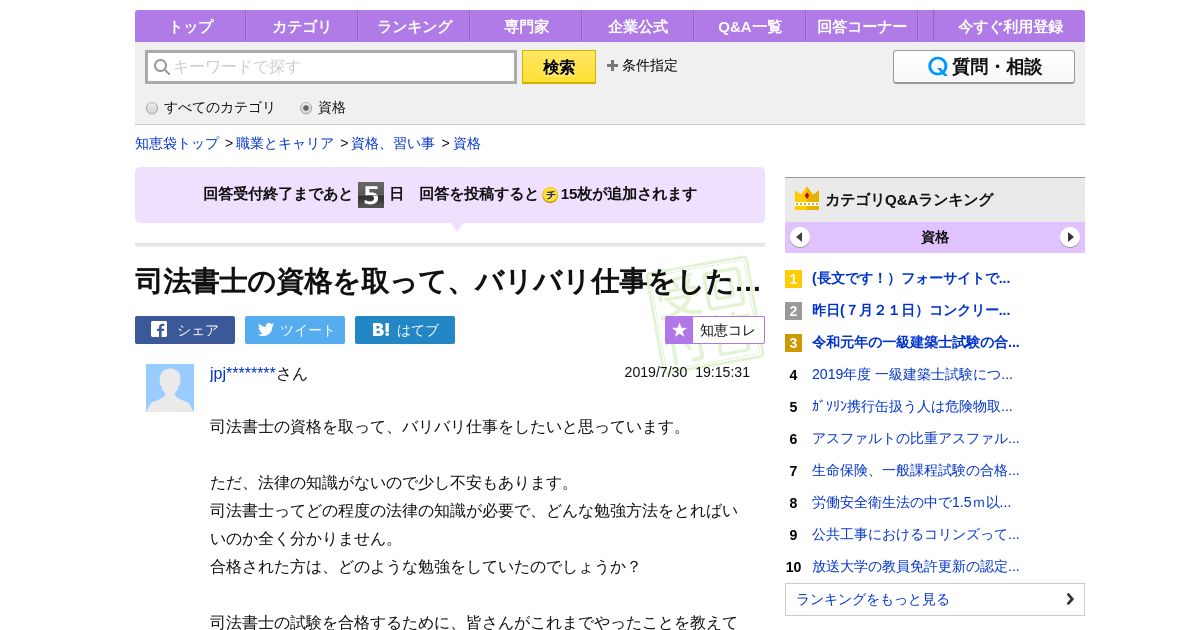This screenshot has height=630, width=1200.
Task: Click the plus icon beside 条件指定
Action: click(612, 66)
